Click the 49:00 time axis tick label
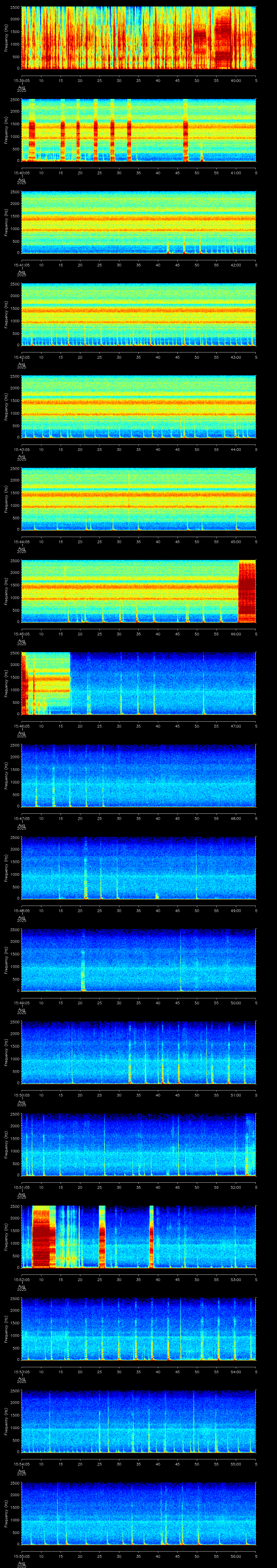Image resolution: width=277 pixels, height=1568 pixels. tap(236, 910)
